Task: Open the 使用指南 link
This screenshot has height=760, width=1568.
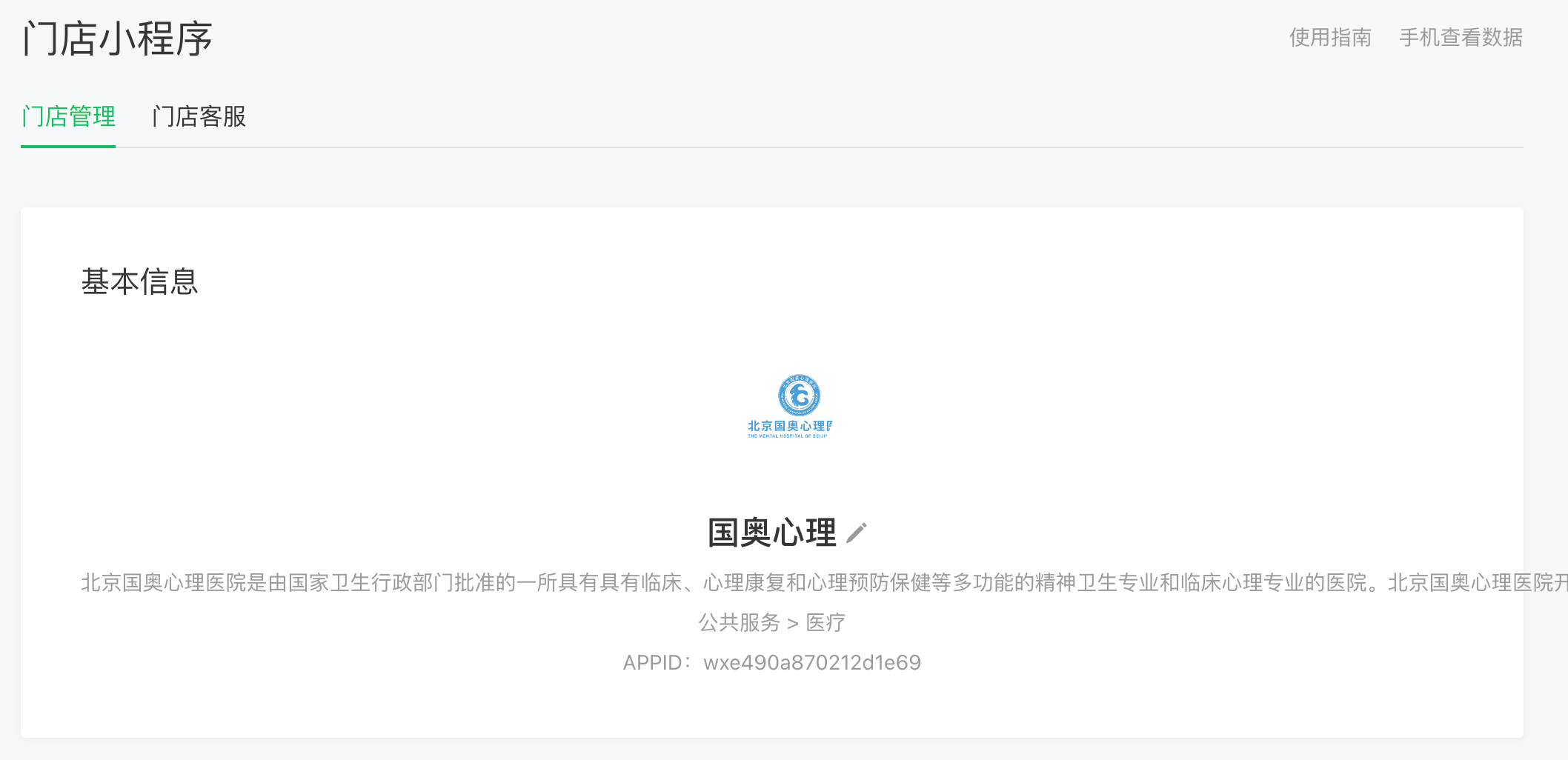Action: coord(1330,37)
